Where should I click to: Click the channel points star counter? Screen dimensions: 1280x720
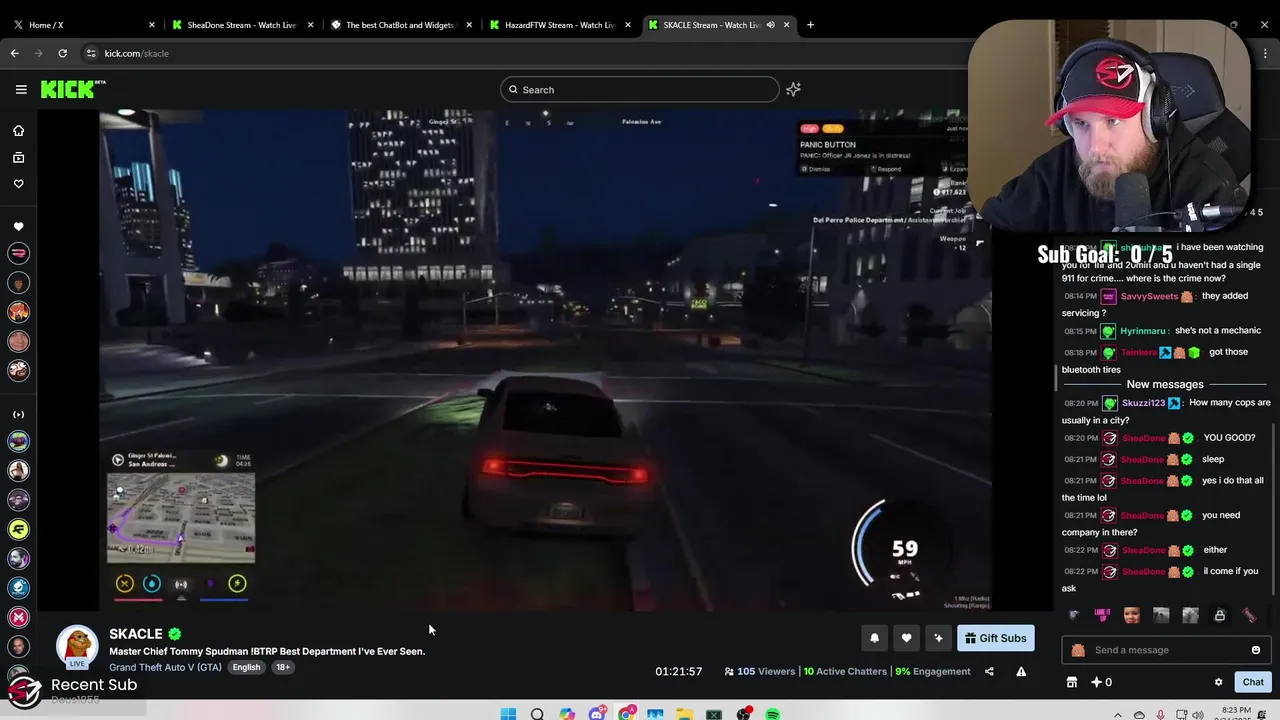[1102, 682]
